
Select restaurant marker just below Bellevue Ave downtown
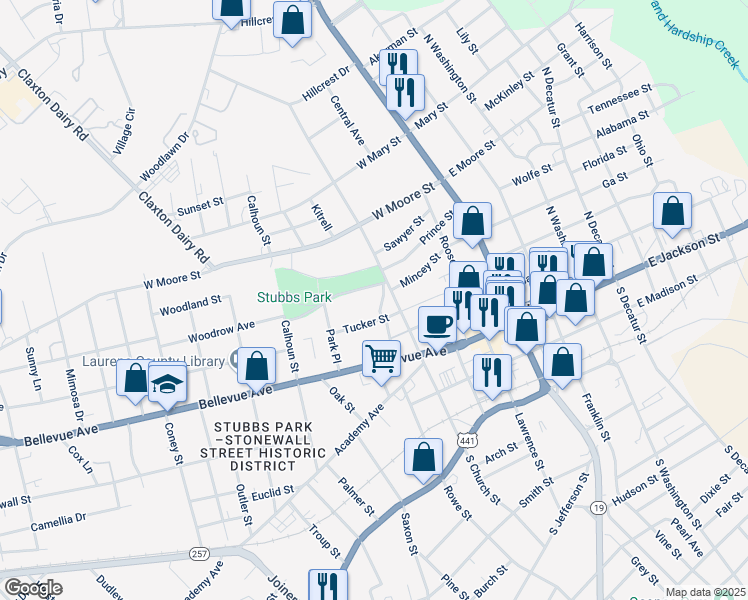(x=492, y=373)
